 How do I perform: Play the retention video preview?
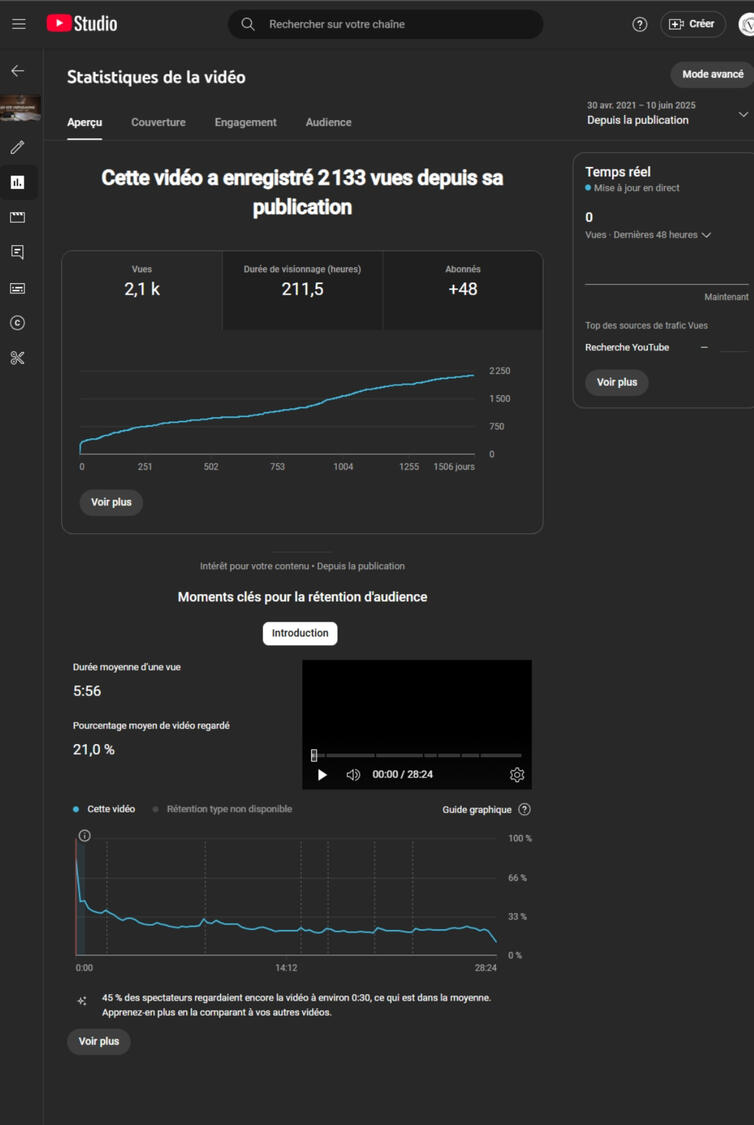[322, 775]
